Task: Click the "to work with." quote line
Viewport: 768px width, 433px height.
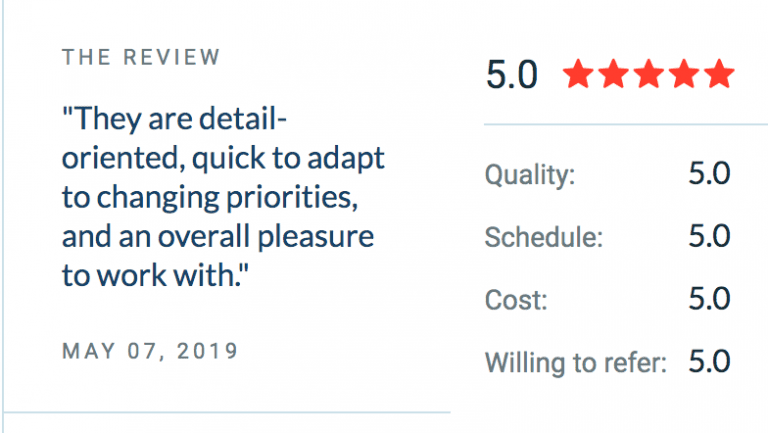Action: 155,276
